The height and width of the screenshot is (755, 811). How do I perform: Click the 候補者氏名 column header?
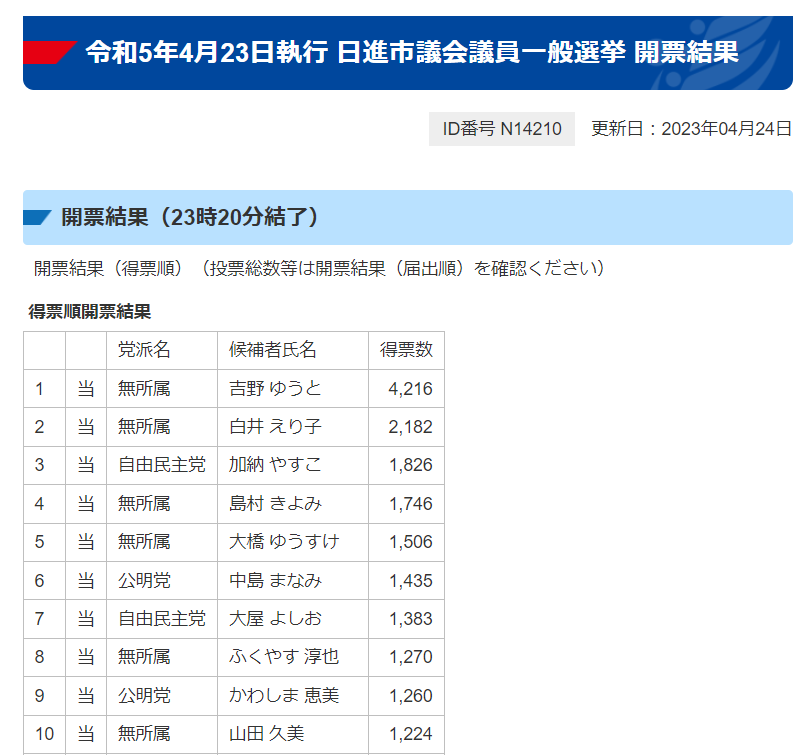point(273,350)
